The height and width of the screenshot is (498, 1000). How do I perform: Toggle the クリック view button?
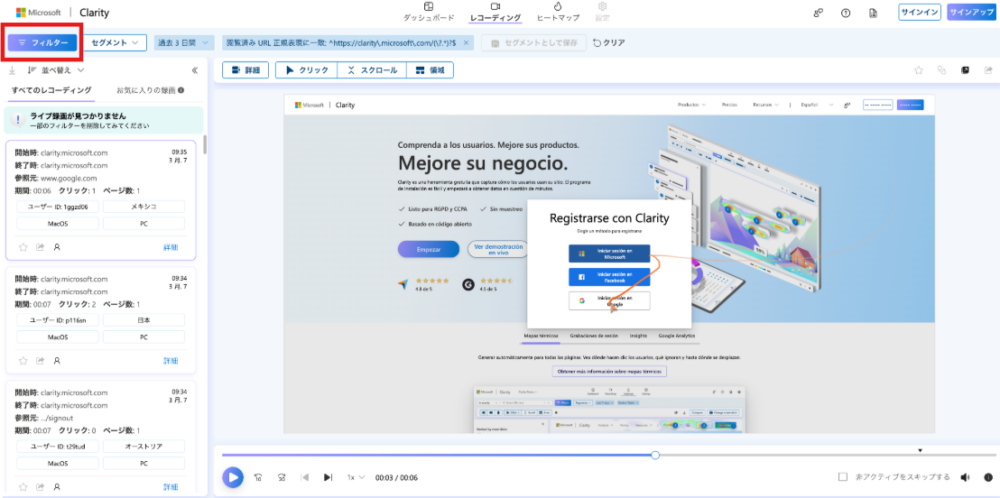click(306, 70)
